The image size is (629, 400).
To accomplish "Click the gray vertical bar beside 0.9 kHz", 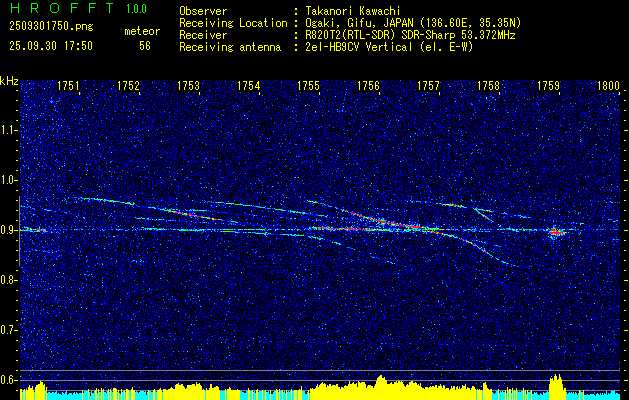I will pyautogui.click(x=19, y=231).
